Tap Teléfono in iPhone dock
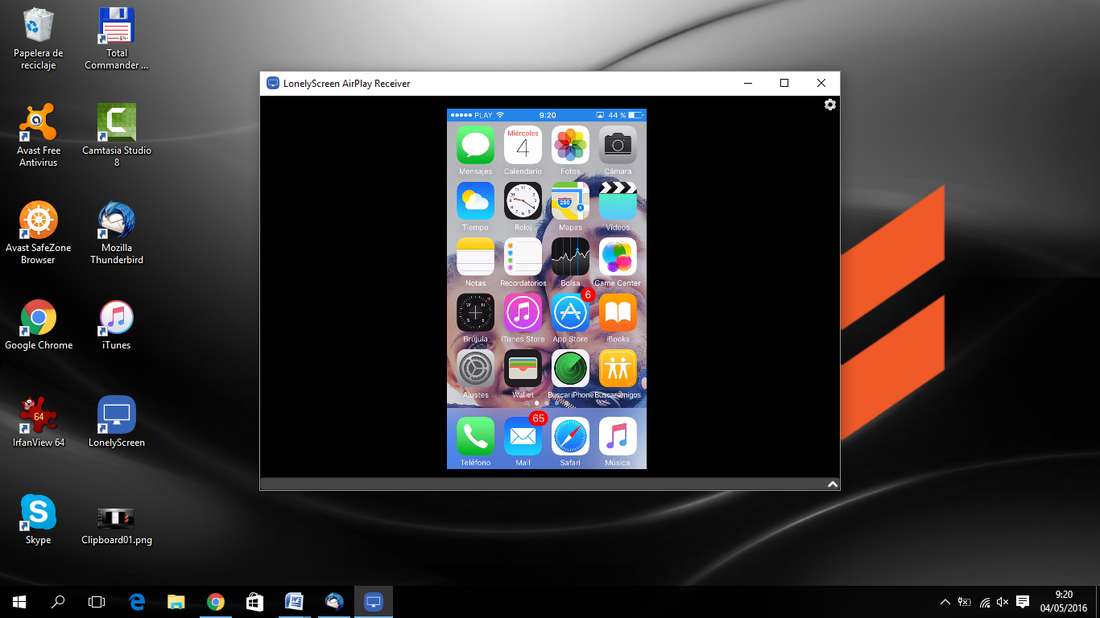The image size is (1100, 618). point(475,436)
